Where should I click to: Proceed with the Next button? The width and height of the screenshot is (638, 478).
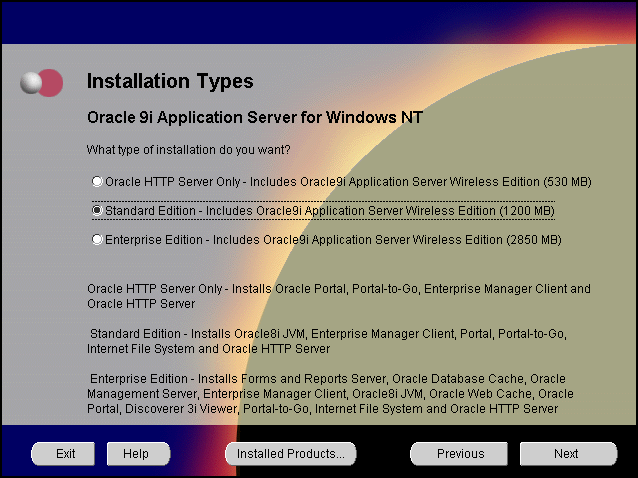(568, 454)
